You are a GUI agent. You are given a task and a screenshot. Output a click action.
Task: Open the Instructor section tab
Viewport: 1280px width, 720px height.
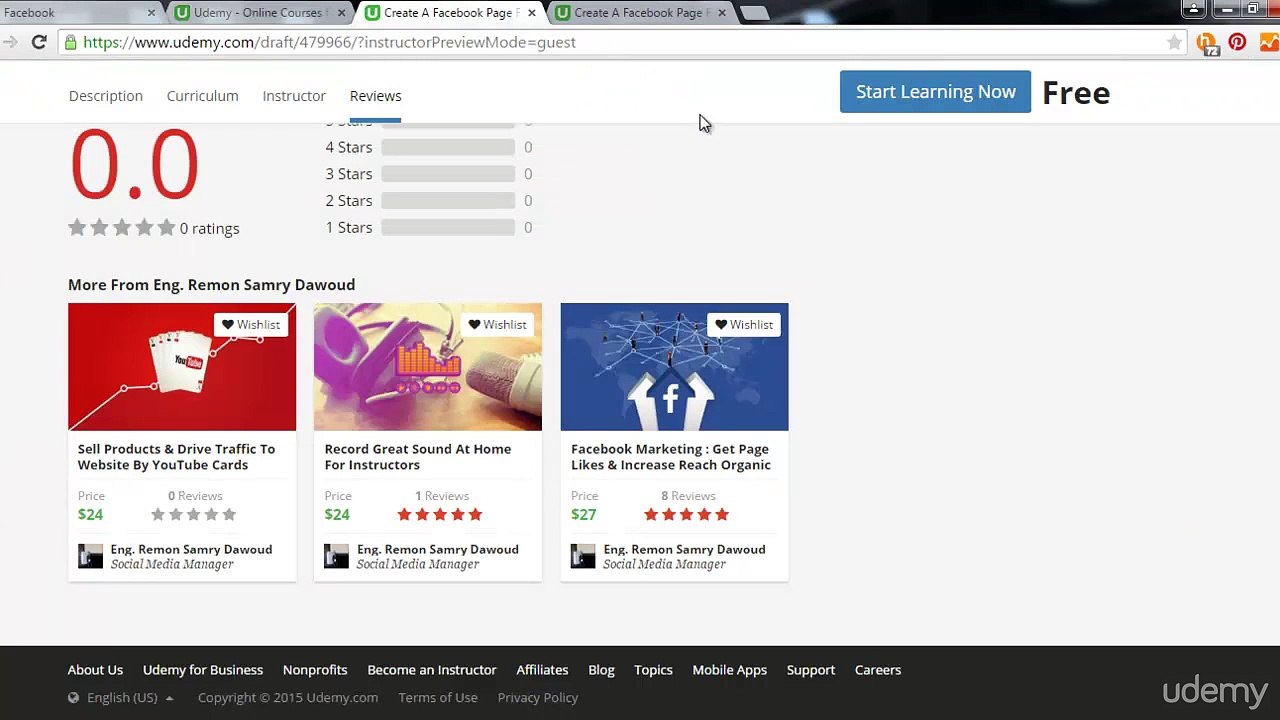click(x=294, y=96)
